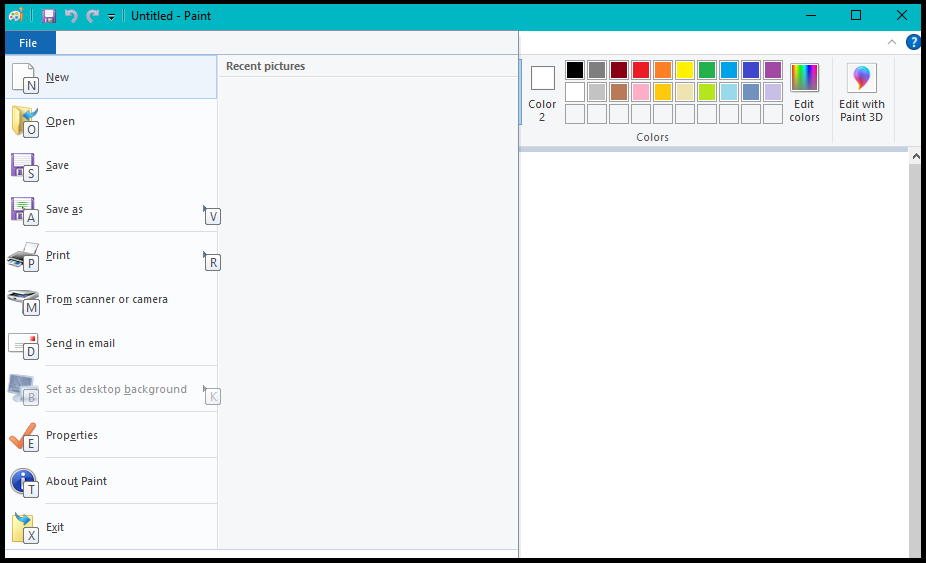926x563 pixels.
Task: Expand the Save as submenu arrow
Action: (205, 209)
